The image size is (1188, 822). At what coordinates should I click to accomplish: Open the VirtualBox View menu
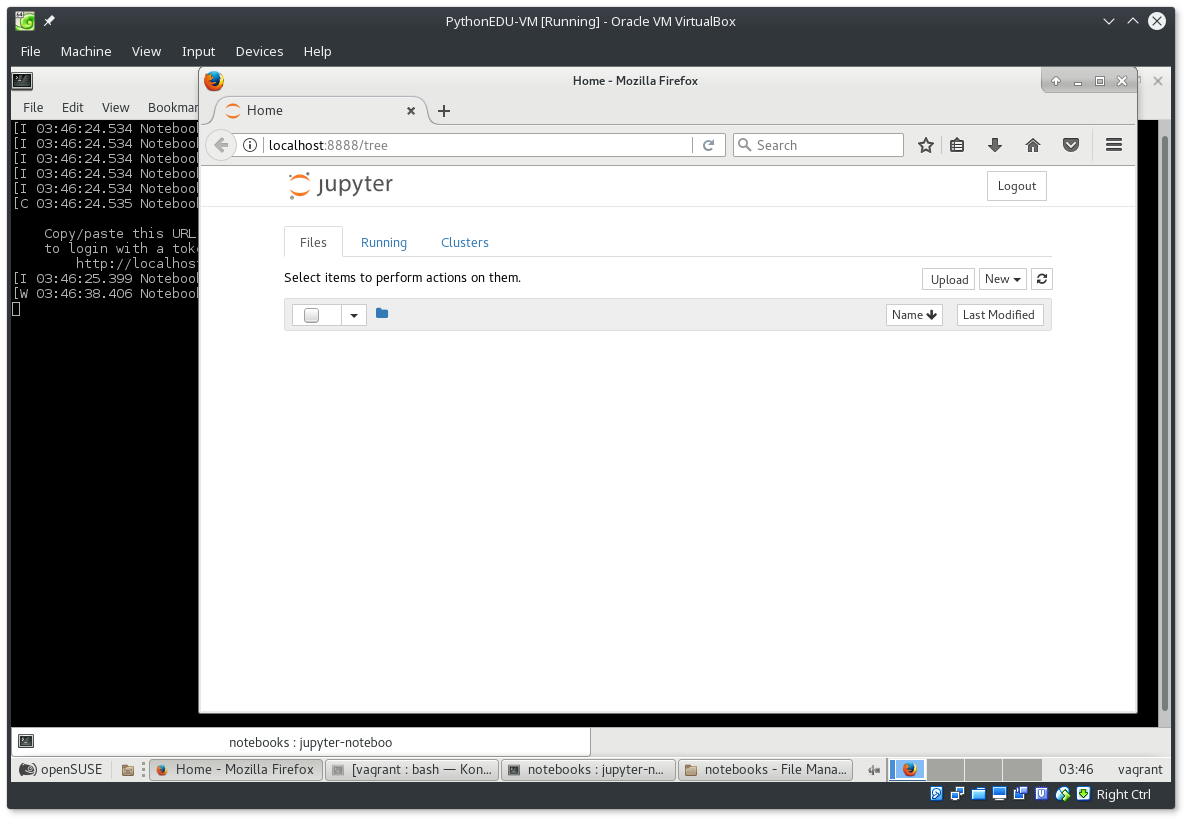coord(146,51)
